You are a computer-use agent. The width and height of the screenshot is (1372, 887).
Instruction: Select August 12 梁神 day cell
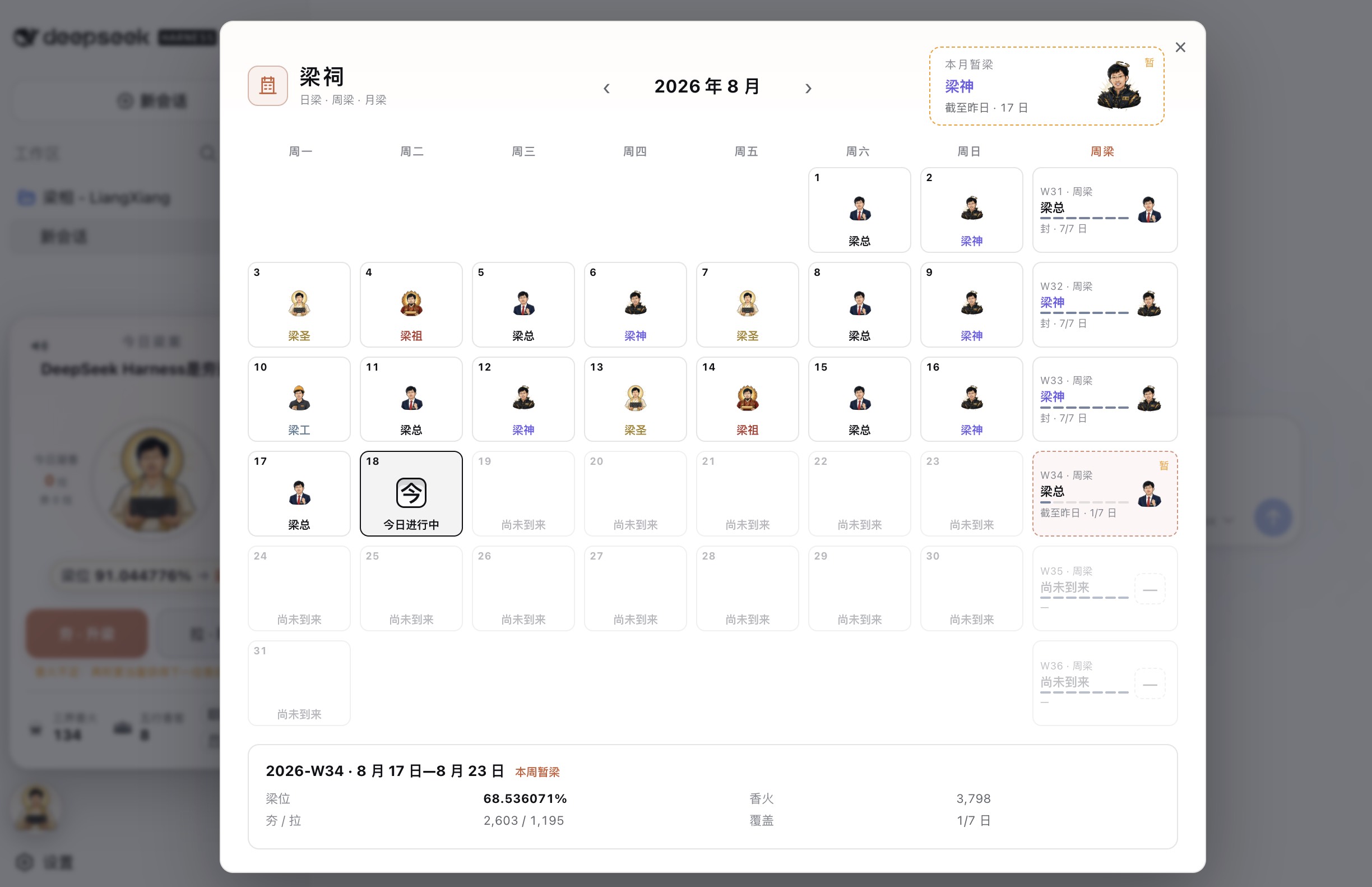coord(523,399)
